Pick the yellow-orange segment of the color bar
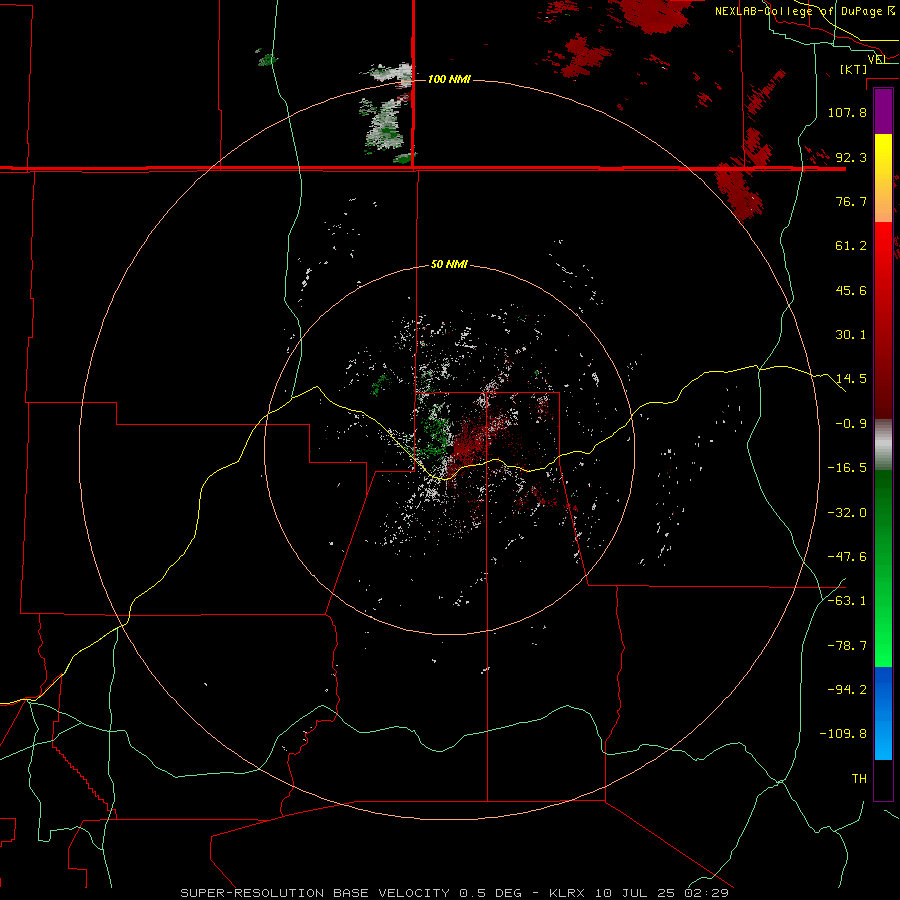This screenshot has height=900, width=900. tap(883, 178)
